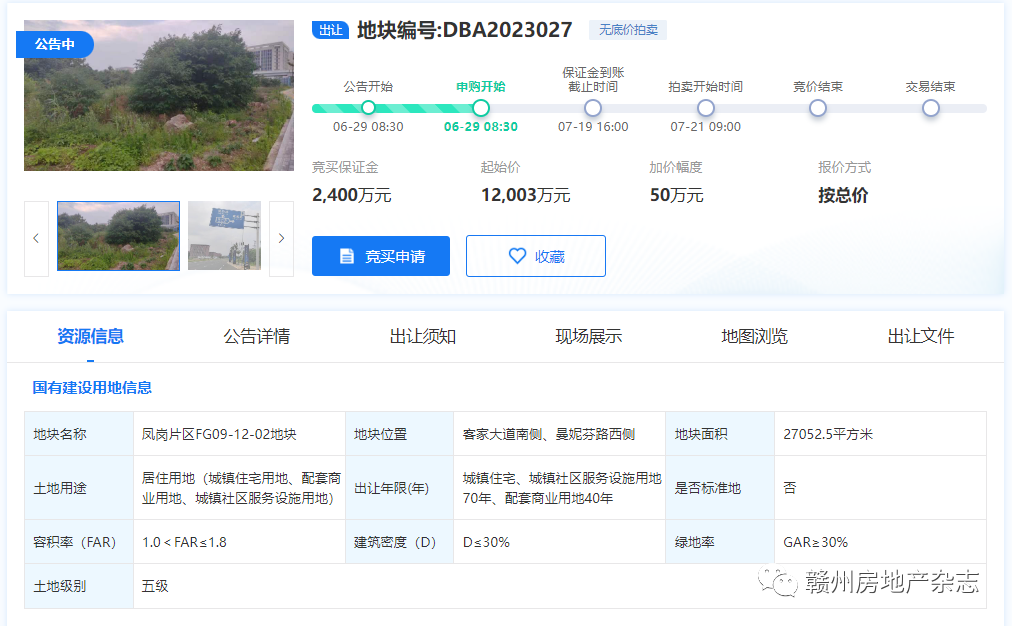1012x626 pixels.
Task: Click the 出让年限 70年/40年 value cell
Action: click(x=560, y=488)
